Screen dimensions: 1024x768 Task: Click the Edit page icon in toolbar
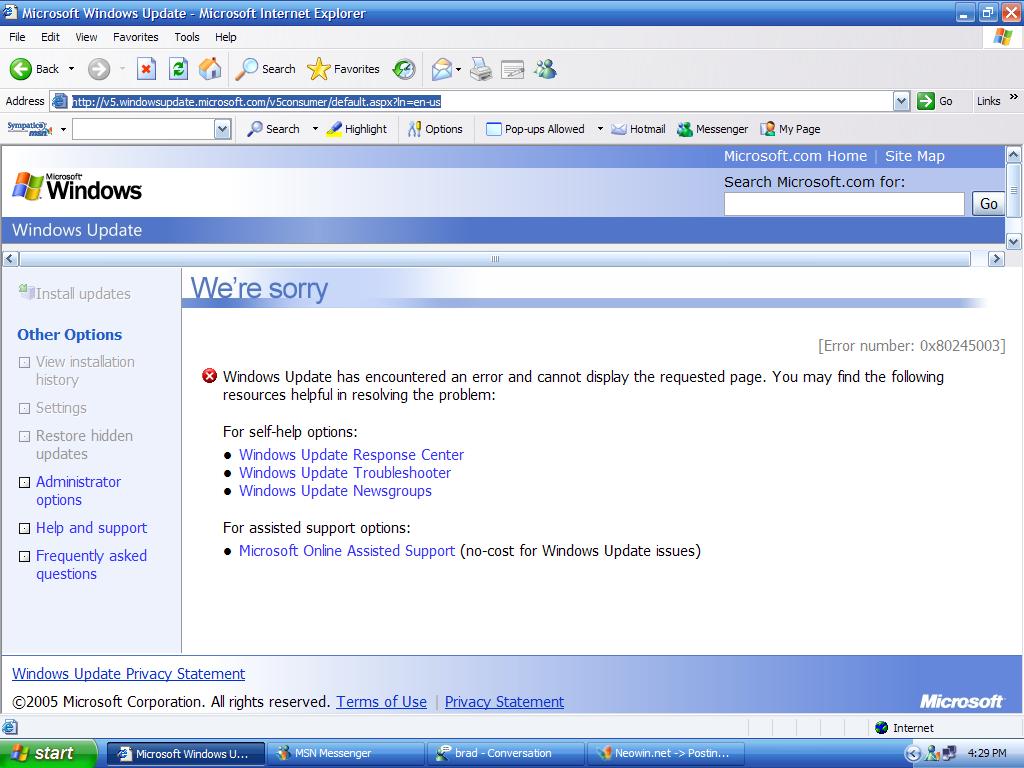(513, 69)
